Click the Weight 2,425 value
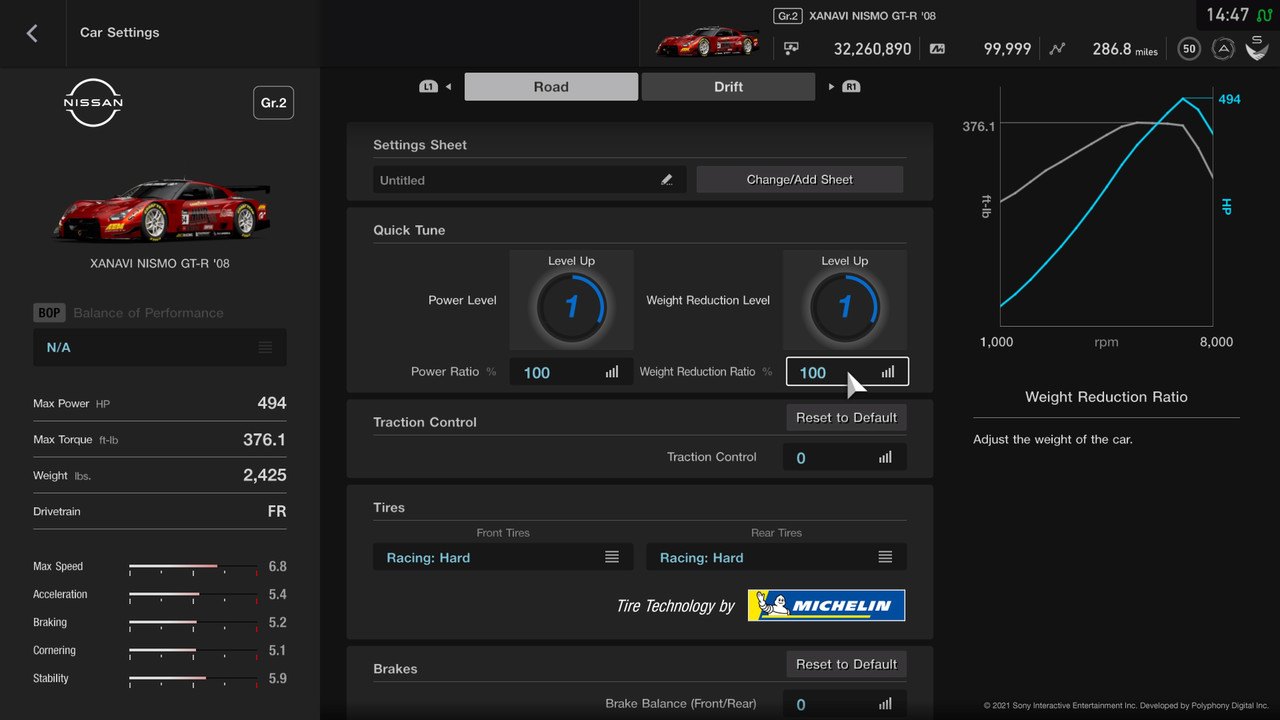 pyautogui.click(x=265, y=475)
